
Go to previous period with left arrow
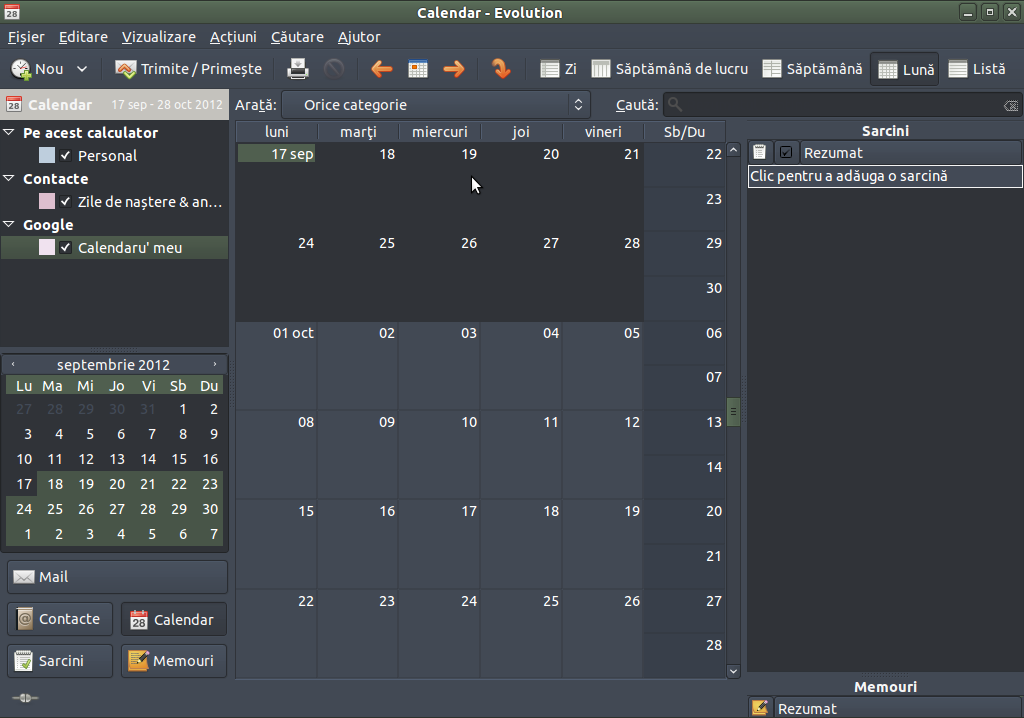381,69
